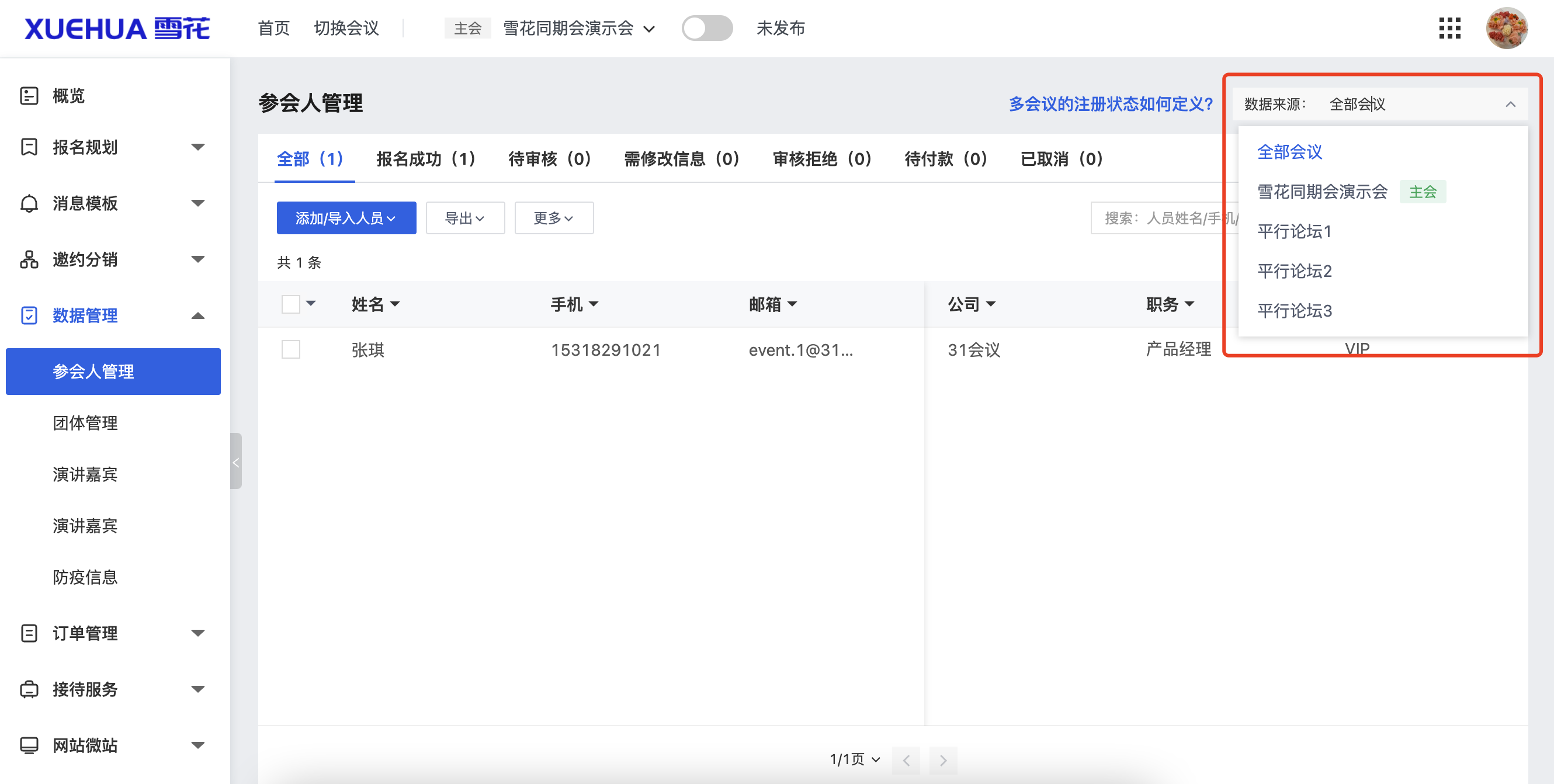Go to next page arrow

944,760
